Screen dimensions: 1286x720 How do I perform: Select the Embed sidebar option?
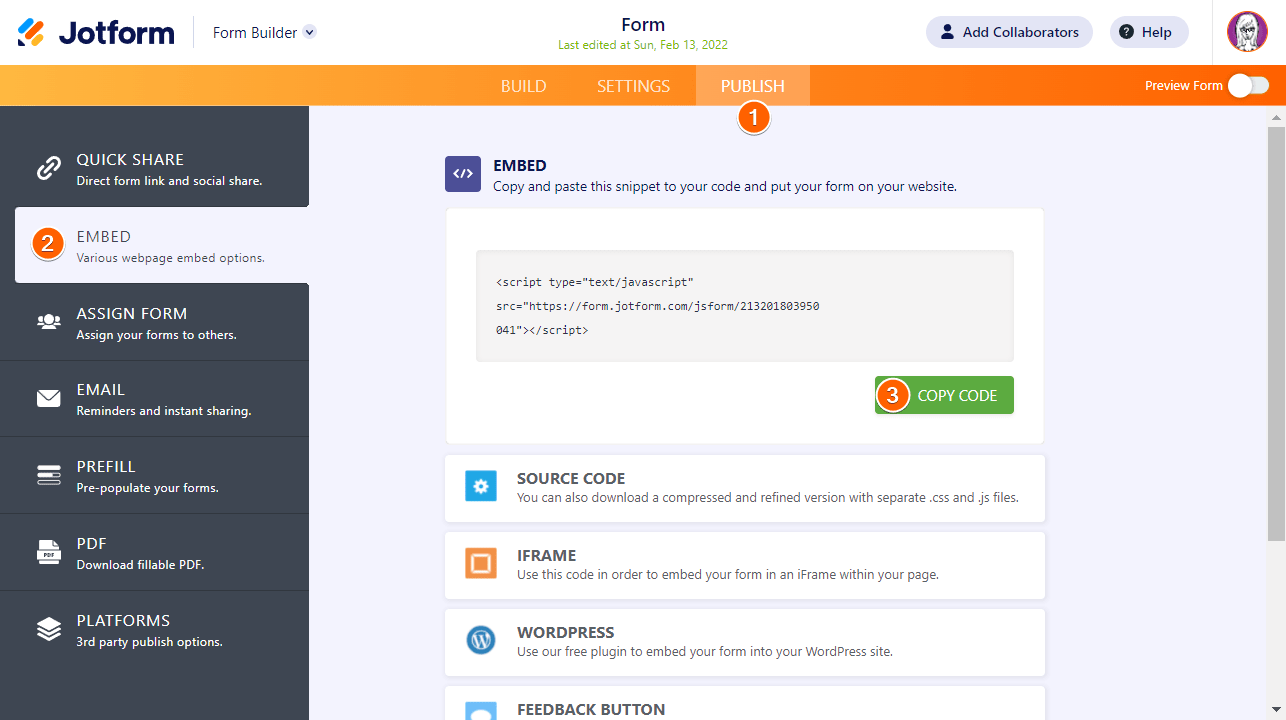tap(162, 246)
